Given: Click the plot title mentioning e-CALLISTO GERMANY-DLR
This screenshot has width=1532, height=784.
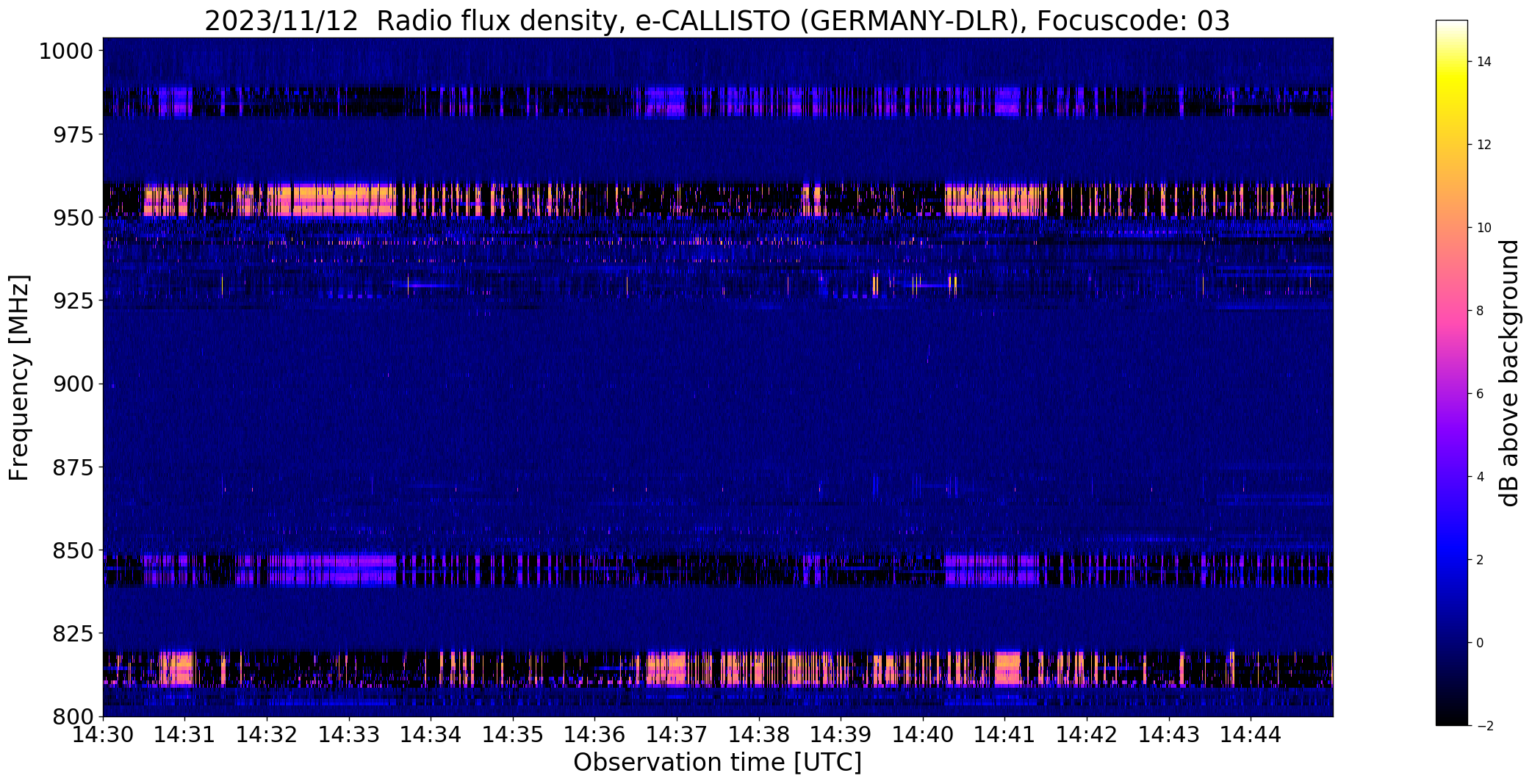Looking at the screenshot, I should coord(717,21).
